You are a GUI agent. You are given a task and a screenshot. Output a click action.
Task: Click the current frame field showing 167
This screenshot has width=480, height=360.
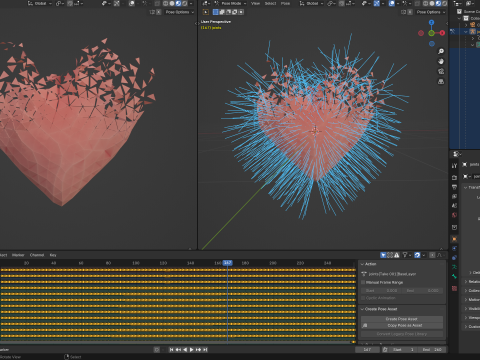coord(367,350)
